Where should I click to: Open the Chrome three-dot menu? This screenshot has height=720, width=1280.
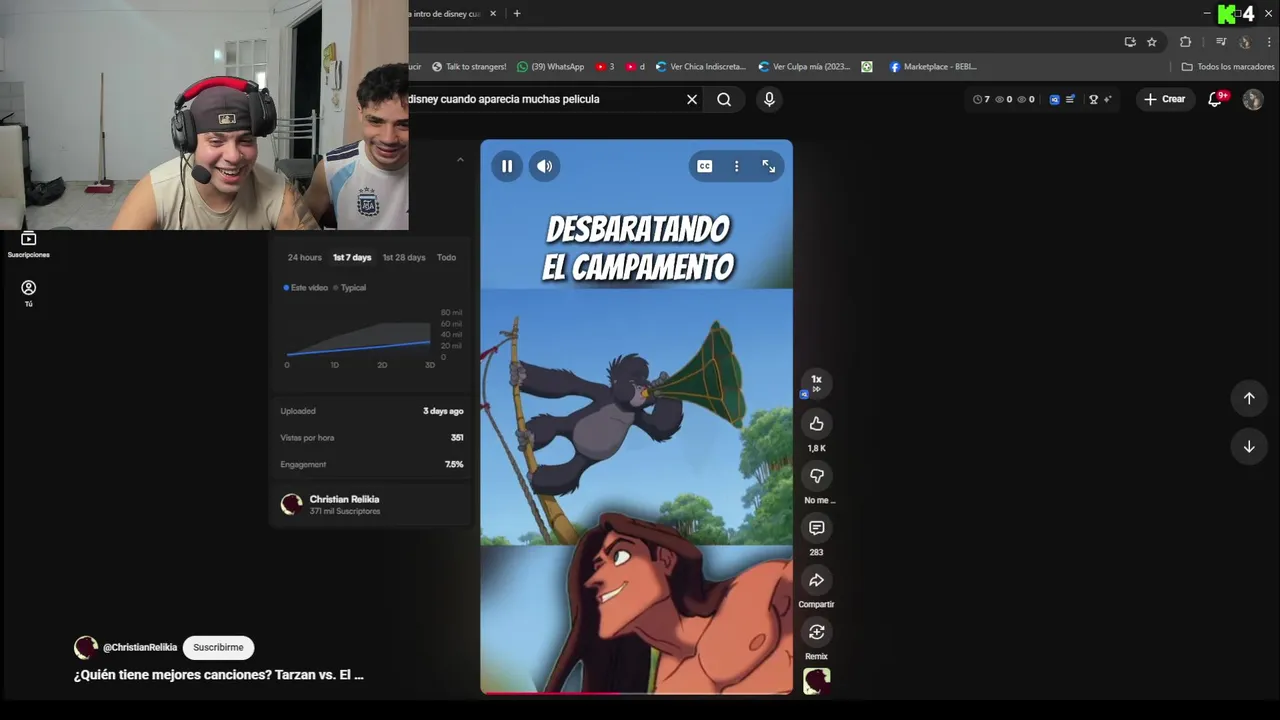[x=1268, y=42]
